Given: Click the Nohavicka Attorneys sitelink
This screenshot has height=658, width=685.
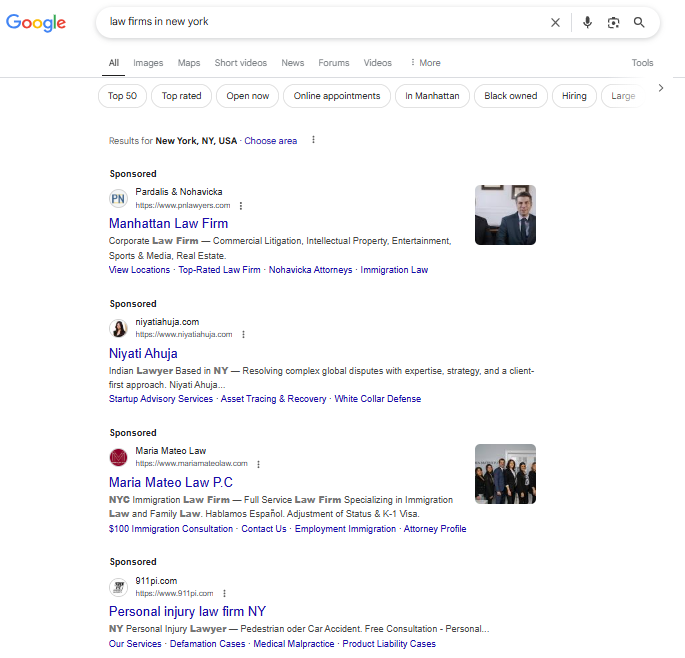Looking at the screenshot, I should pyautogui.click(x=310, y=270).
